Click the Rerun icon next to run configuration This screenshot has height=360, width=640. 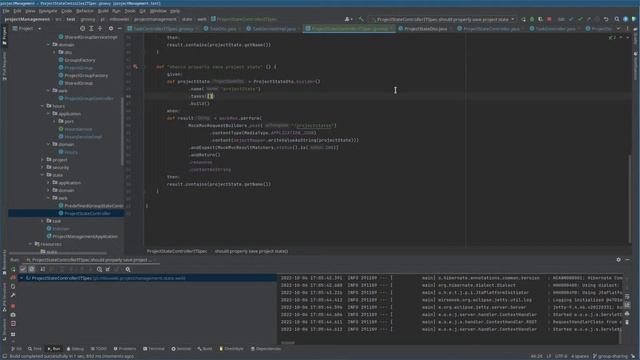pyautogui.click(x=523, y=19)
